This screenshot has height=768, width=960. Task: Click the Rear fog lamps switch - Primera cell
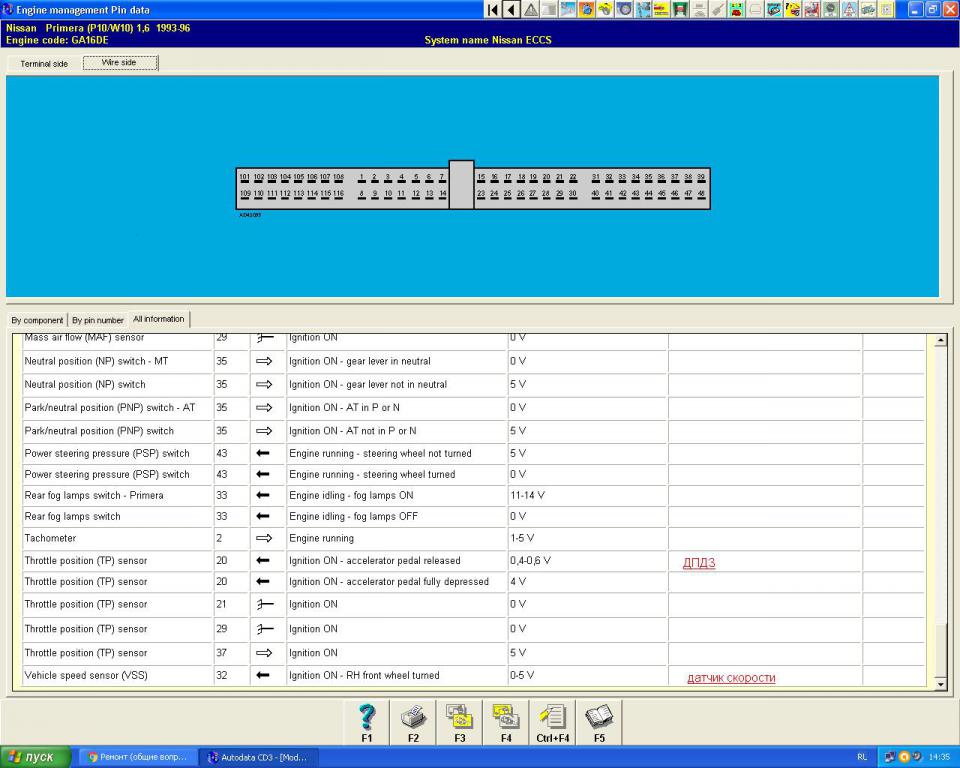coord(118,495)
